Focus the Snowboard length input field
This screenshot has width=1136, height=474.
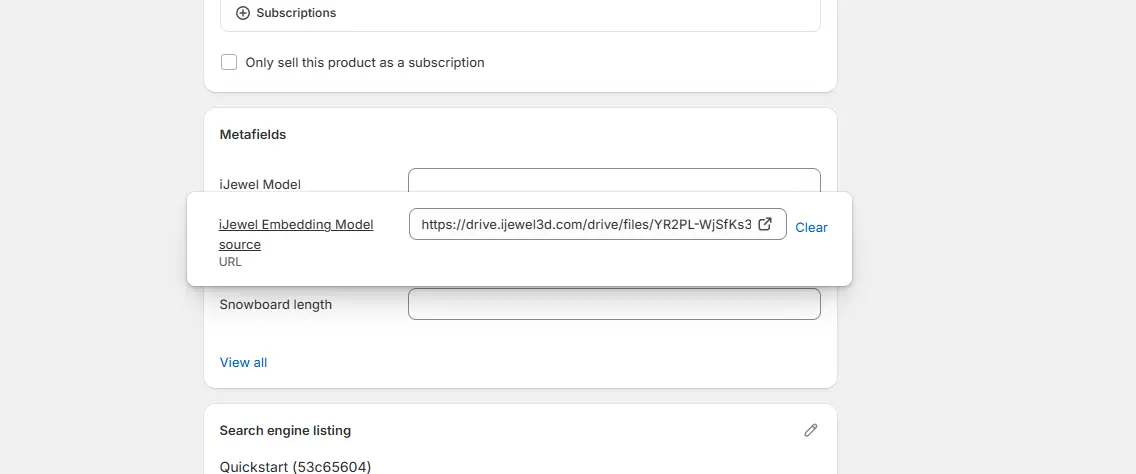[614, 304]
